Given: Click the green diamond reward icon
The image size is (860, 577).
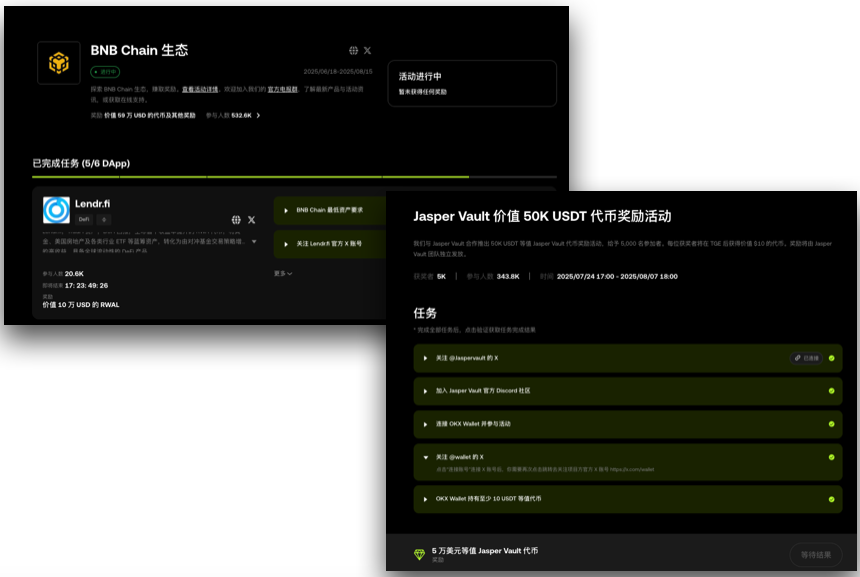Looking at the screenshot, I should [x=420, y=555].
